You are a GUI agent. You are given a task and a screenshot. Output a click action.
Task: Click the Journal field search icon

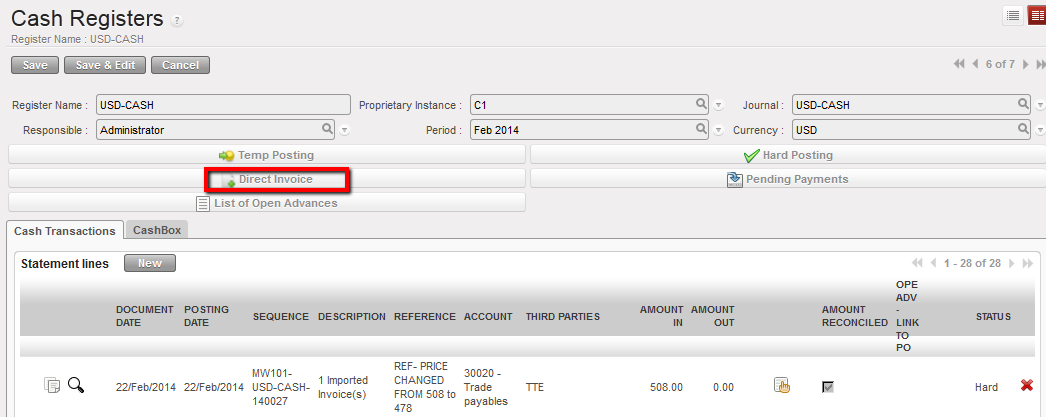(x=1023, y=104)
